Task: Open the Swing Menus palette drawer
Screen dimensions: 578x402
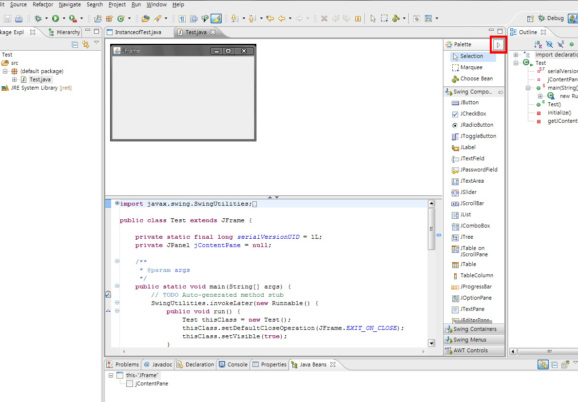Action: click(474, 340)
